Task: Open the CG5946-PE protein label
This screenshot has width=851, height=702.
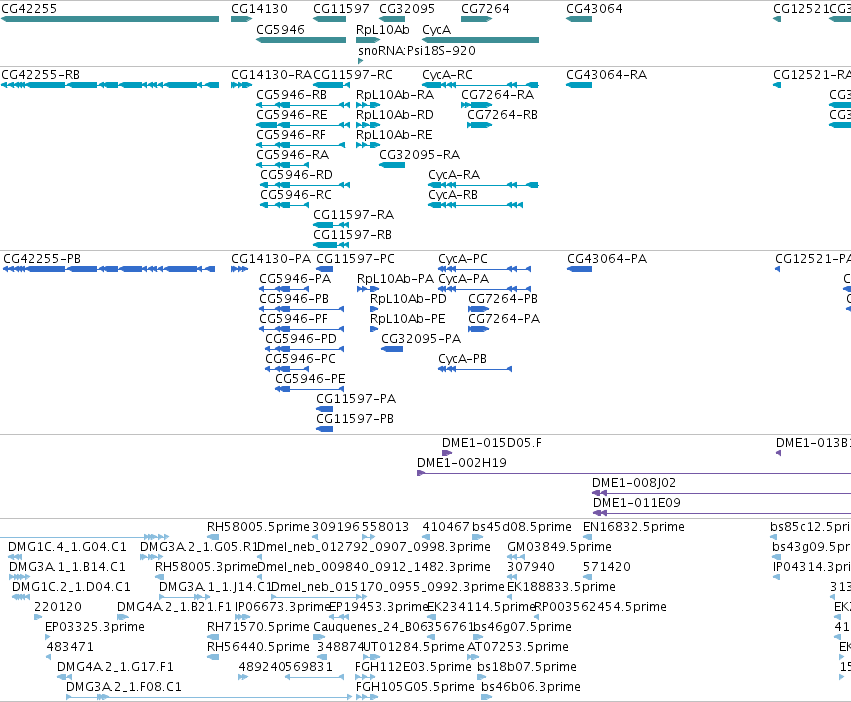Action: pos(310,379)
